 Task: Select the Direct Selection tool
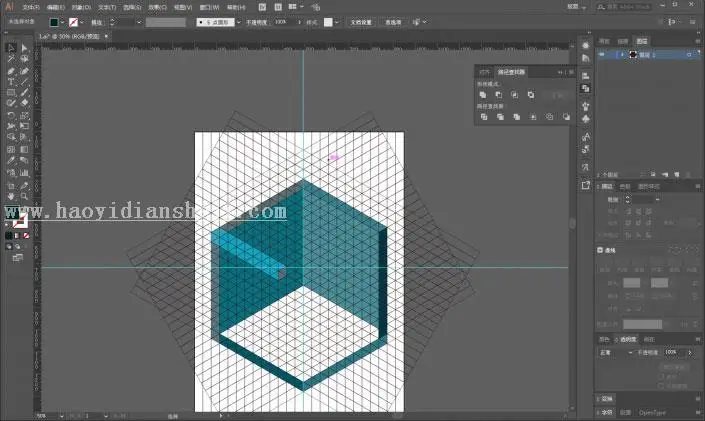tap(24, 48)
